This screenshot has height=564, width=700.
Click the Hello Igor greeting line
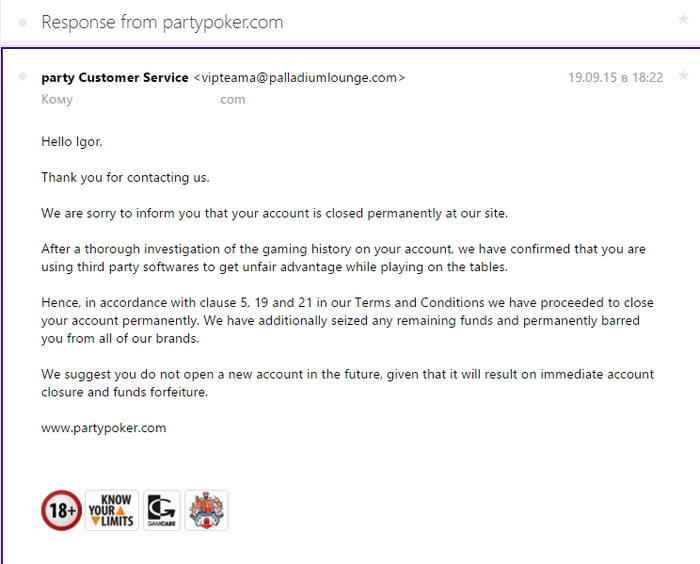[x=72, y=142]
